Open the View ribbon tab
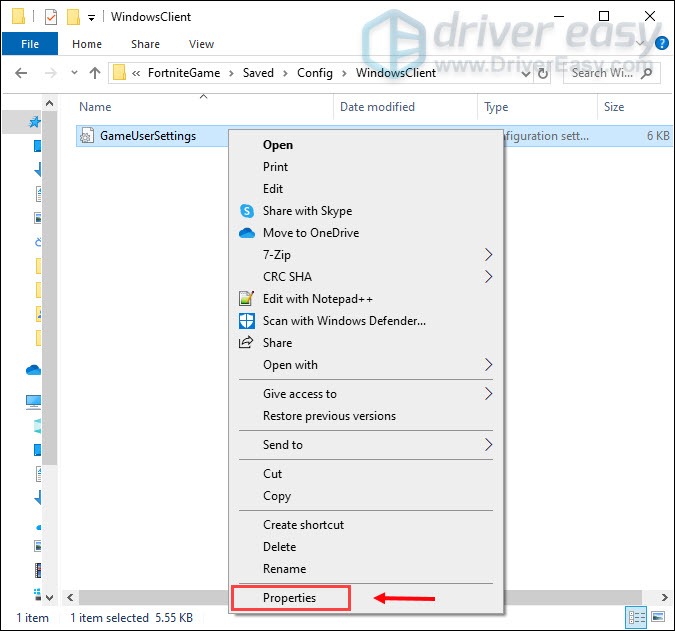The height and width of the screenshot is (631, 675). pos(201,44)
